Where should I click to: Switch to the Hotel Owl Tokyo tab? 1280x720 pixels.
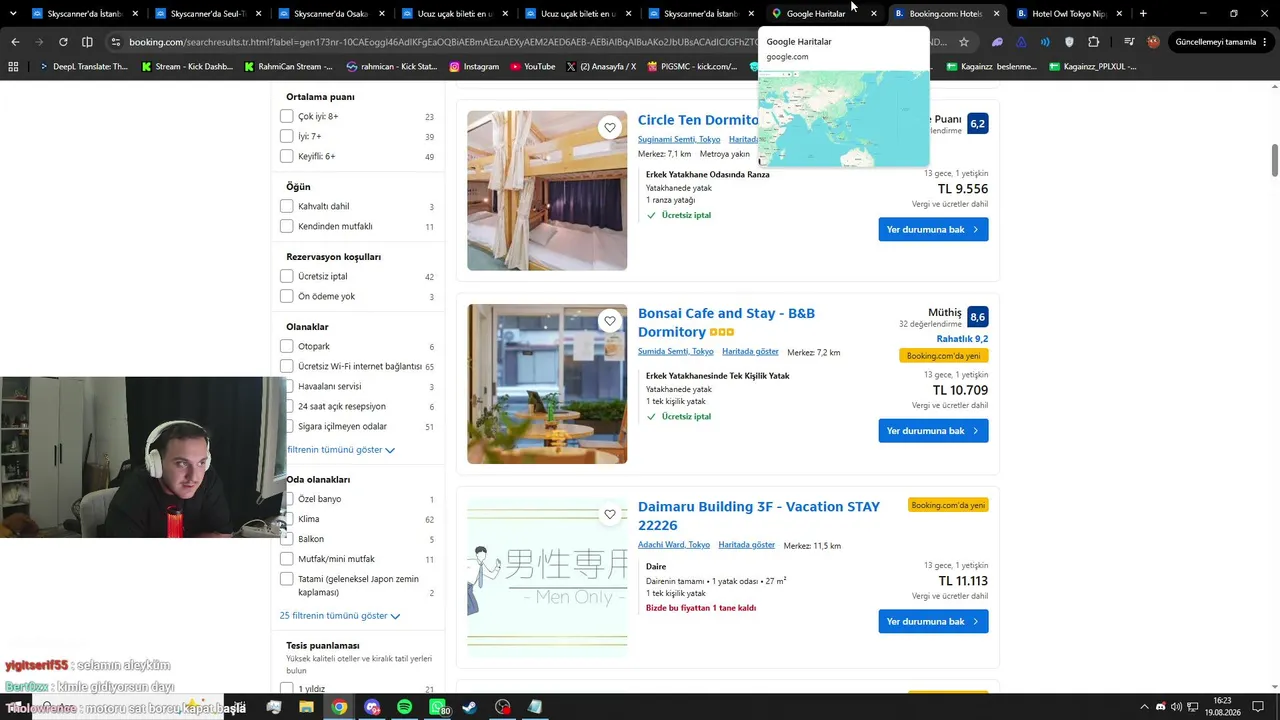1069,14
